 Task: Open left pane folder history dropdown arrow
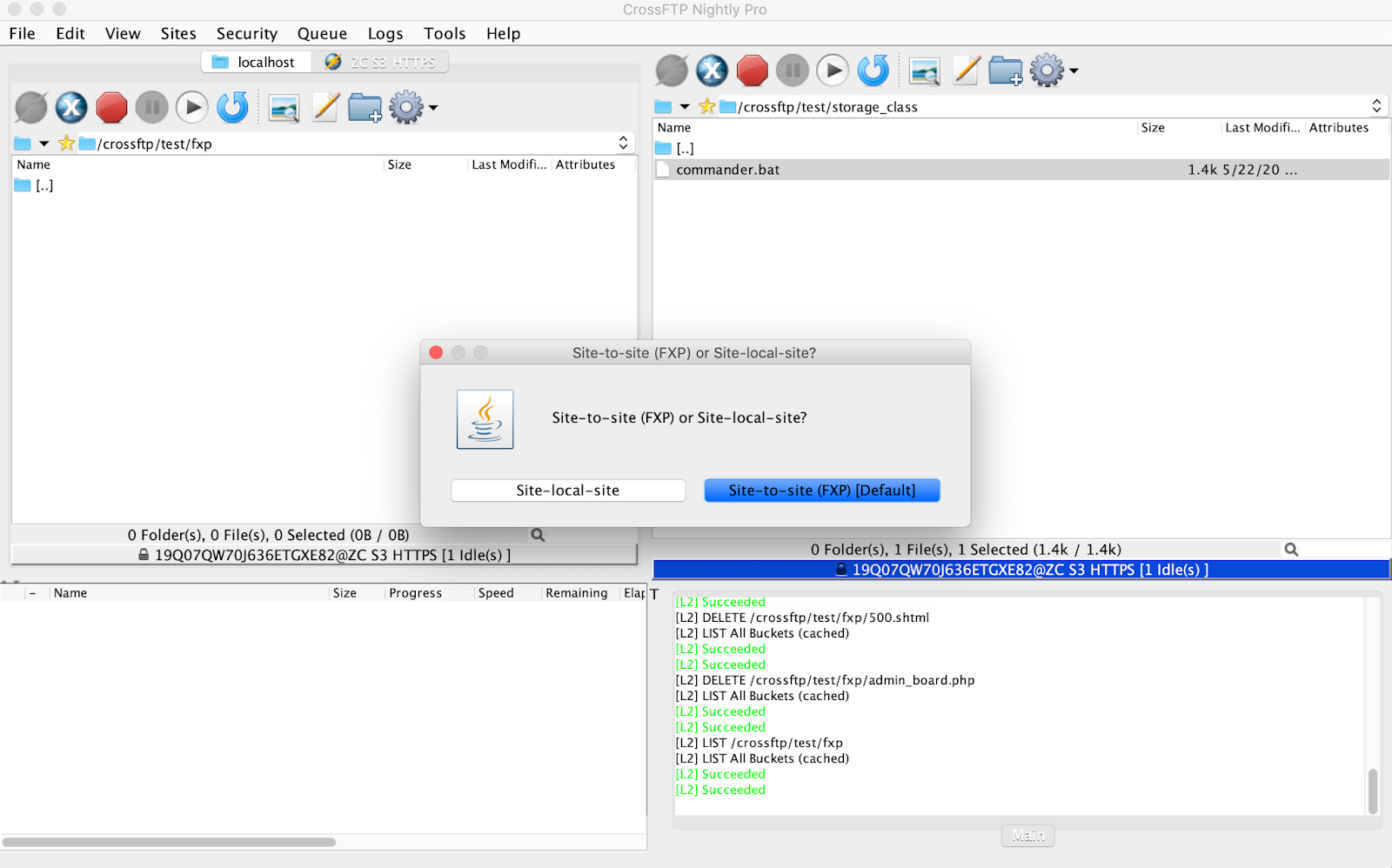pyautogui.click(x=43, y=144)
